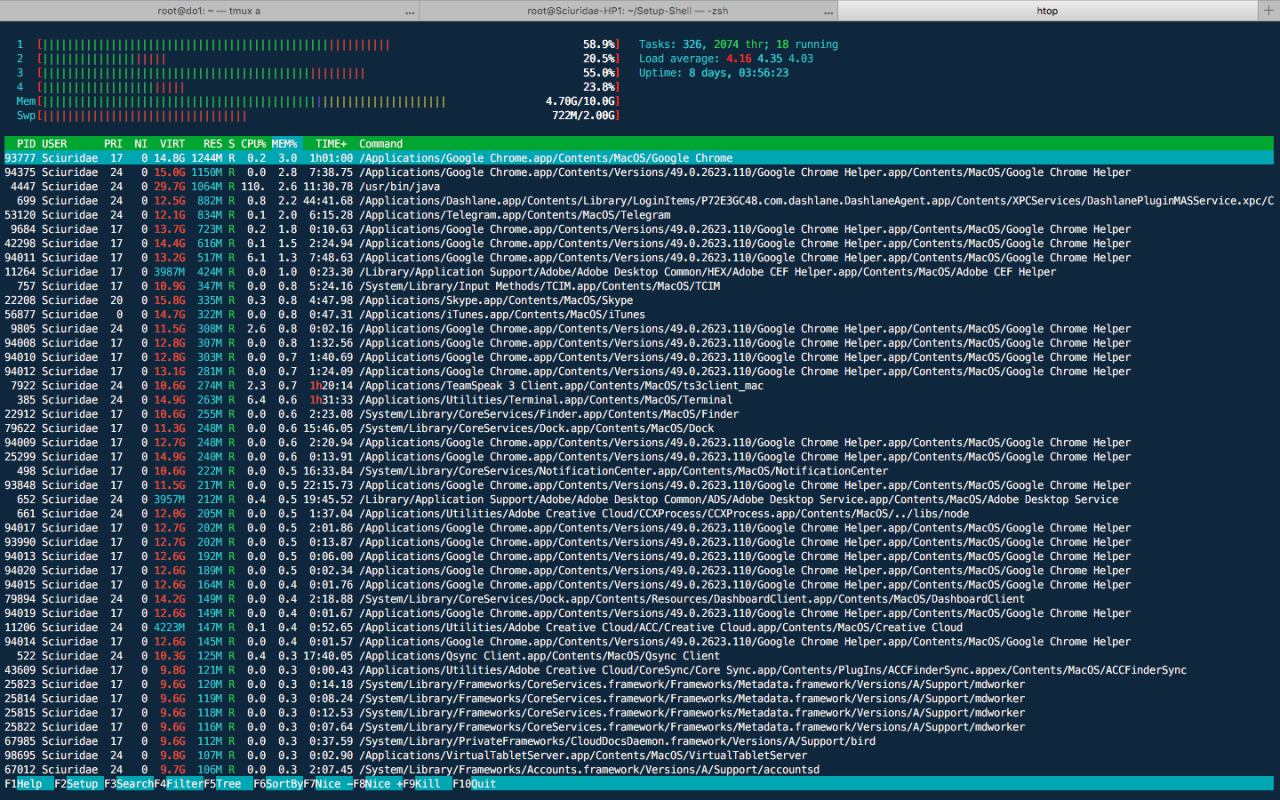The width and height of the screenshot is (1280, 800).
Task: Sort by the RES column header
Action: 211,144
